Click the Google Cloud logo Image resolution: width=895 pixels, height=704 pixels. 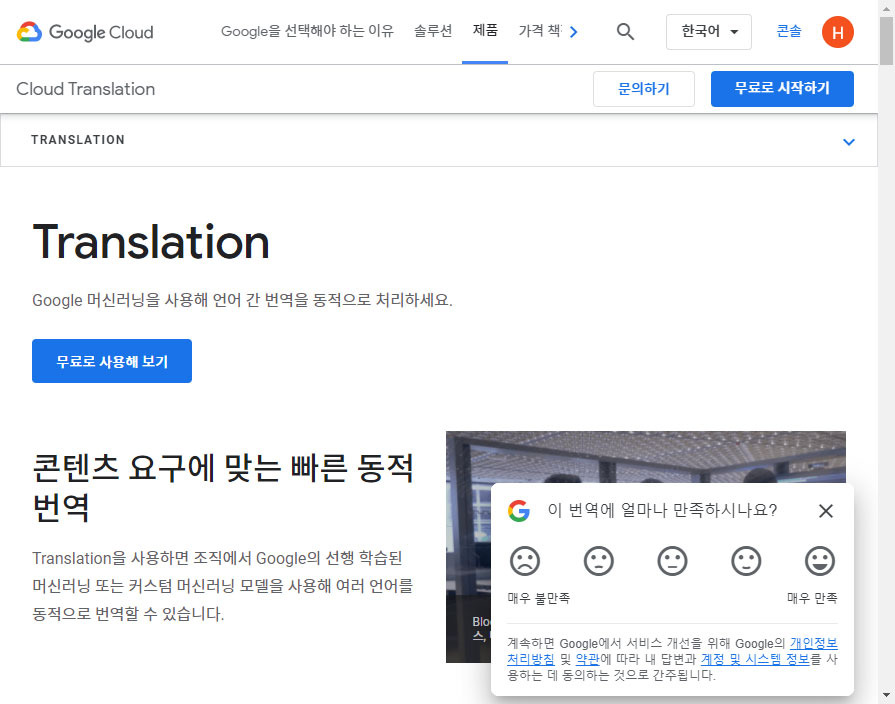(x=85, y=32)
